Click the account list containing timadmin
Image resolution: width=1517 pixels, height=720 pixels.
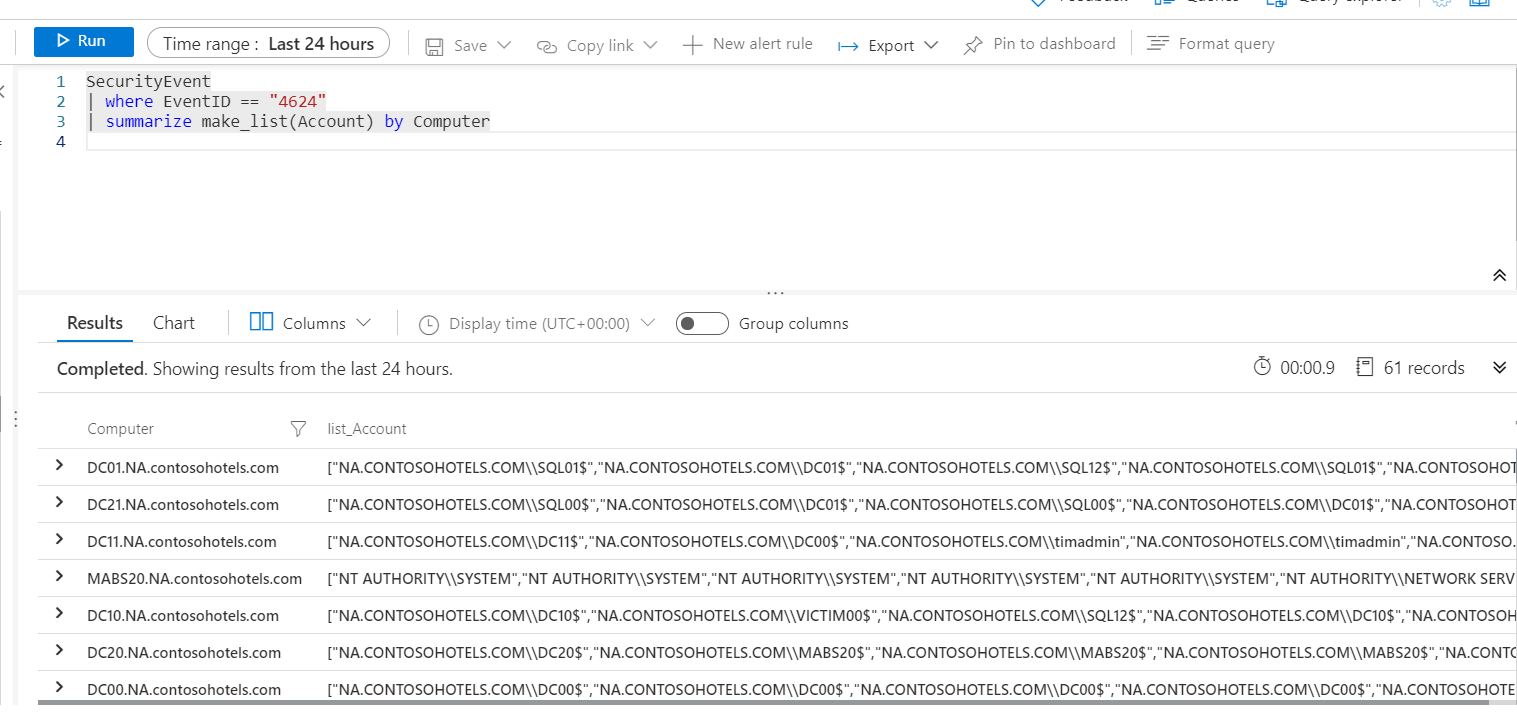point(921,541)
